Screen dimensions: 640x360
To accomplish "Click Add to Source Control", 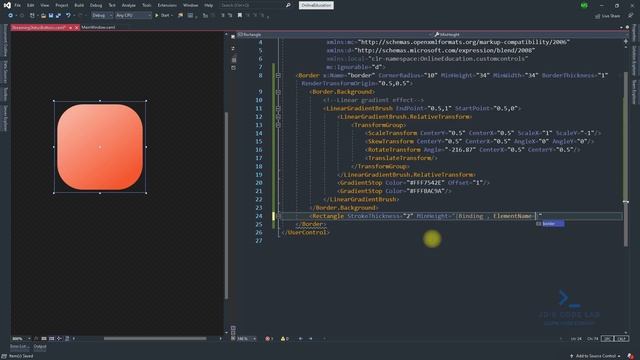I will [596, 356].
